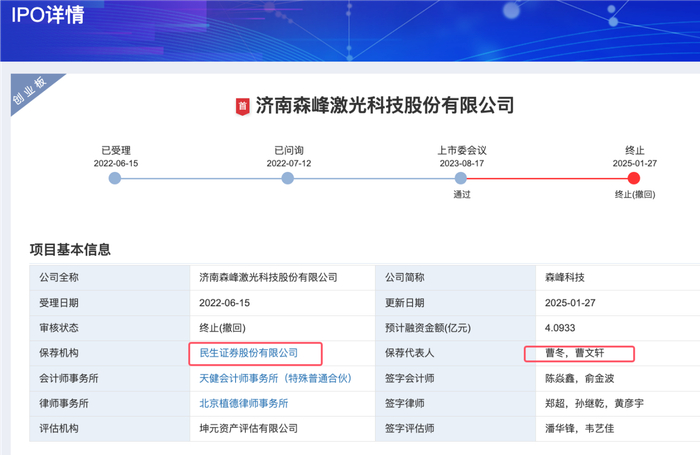Select the 已问询 timeline node dot
The image size is (700, 455).
tap(288, 178)
